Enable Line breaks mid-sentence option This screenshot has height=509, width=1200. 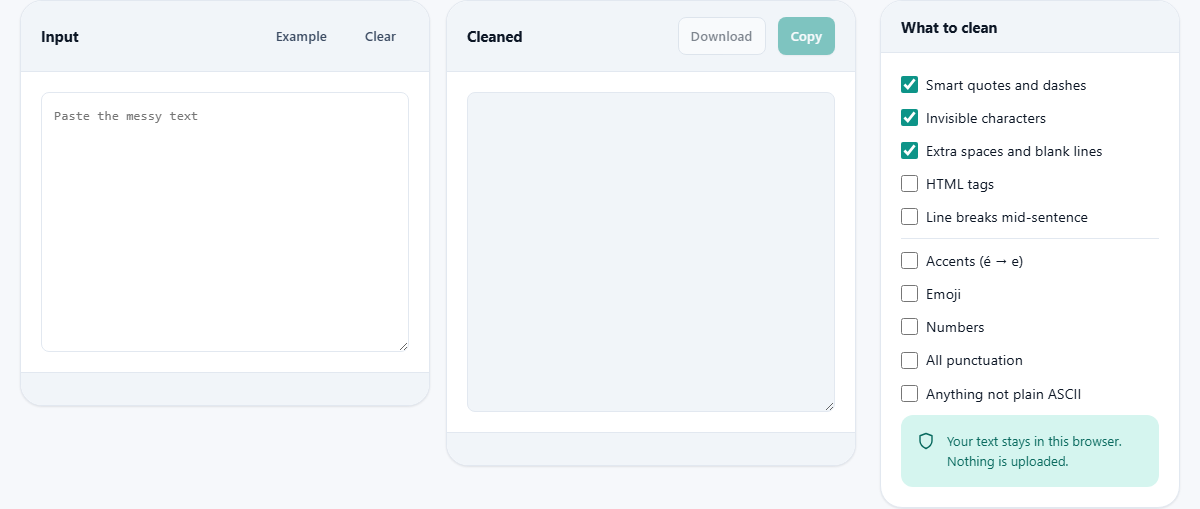[x=910, y=217]
